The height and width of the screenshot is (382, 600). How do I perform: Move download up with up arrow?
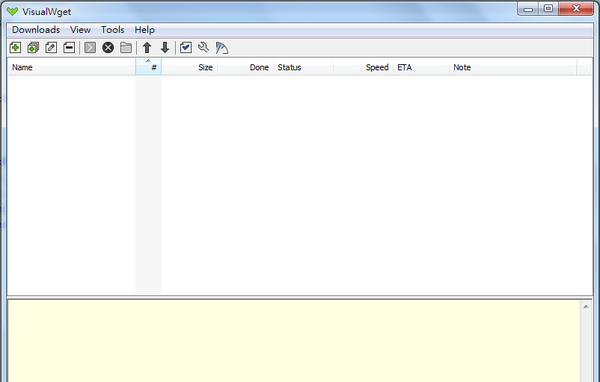(147, 48)
